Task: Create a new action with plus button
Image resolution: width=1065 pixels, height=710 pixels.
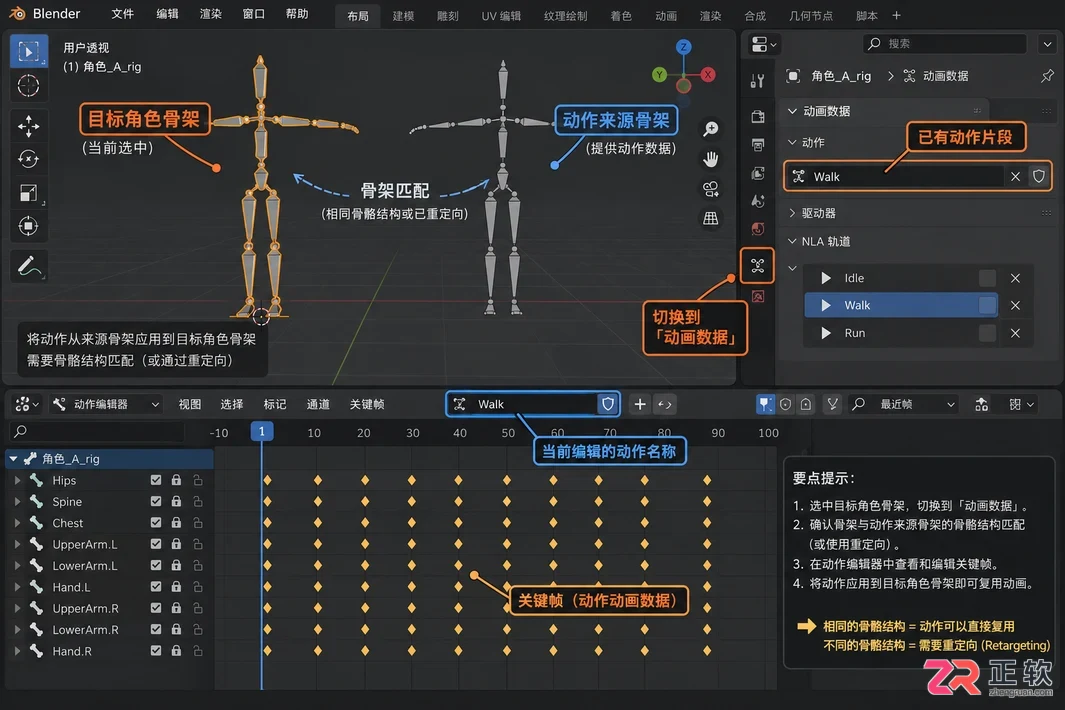Action: click(640, 404)
